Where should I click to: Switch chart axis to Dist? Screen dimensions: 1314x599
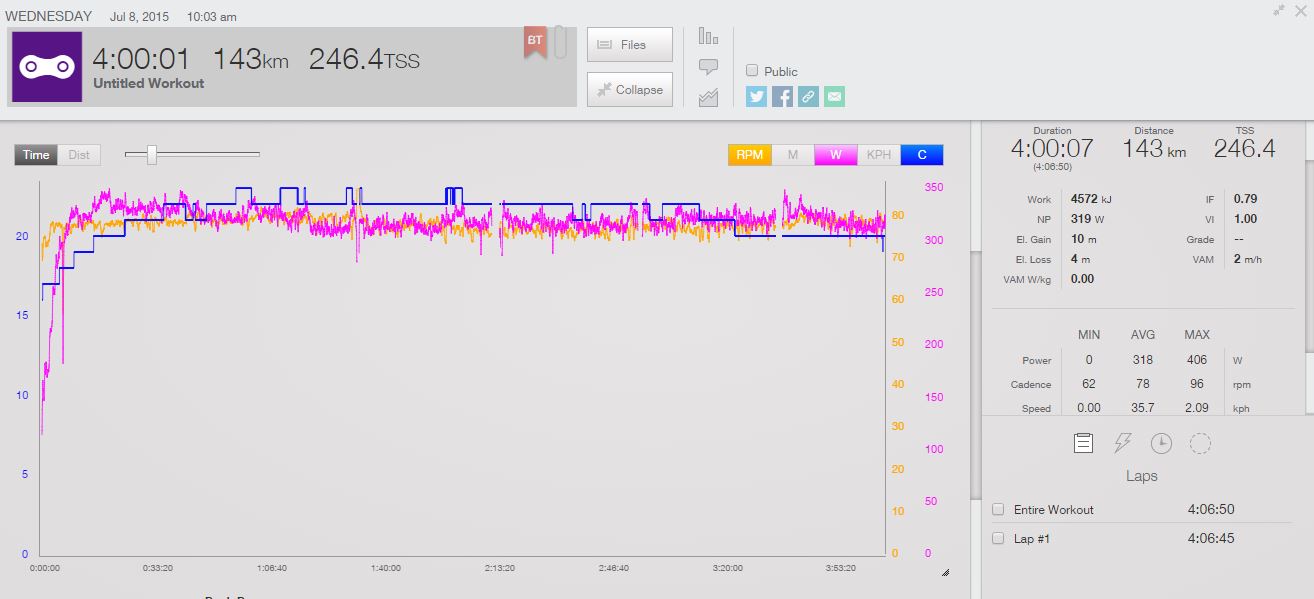pos(79,155)
